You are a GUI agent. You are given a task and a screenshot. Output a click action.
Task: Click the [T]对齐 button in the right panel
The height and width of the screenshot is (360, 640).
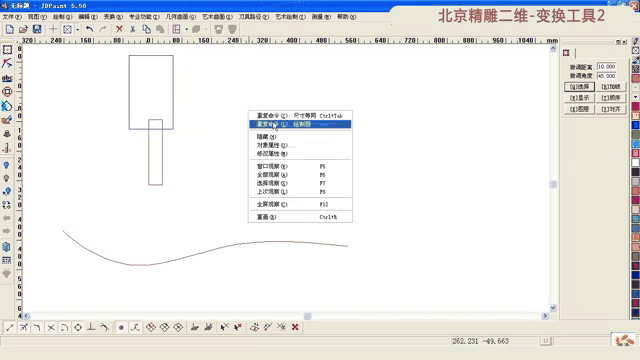coord(611,109)
